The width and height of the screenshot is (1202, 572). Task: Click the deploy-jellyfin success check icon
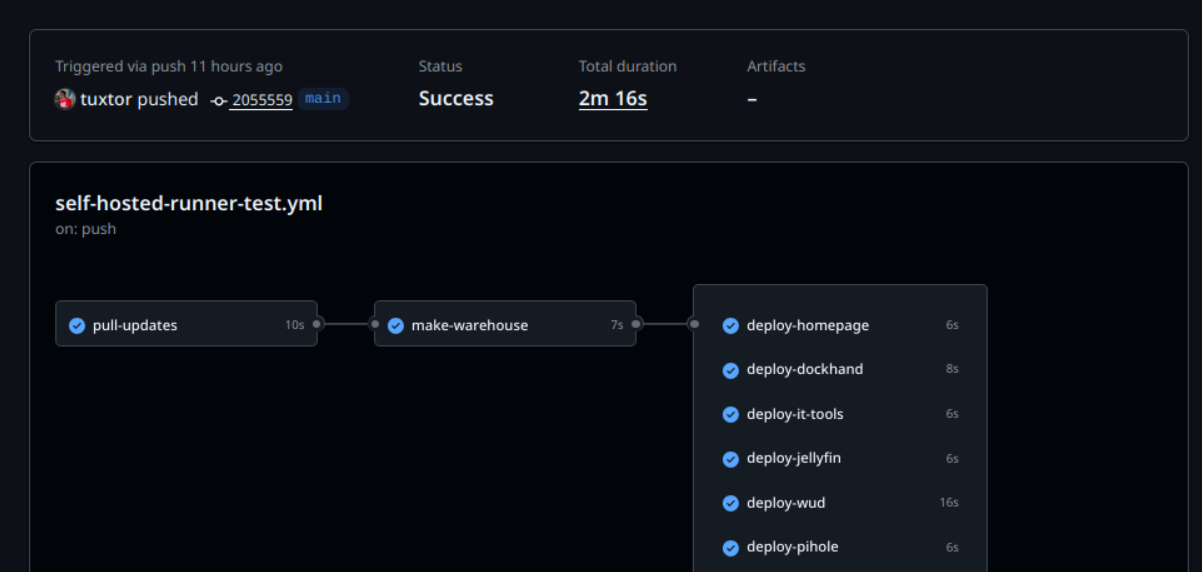click(x=730, y=459)
